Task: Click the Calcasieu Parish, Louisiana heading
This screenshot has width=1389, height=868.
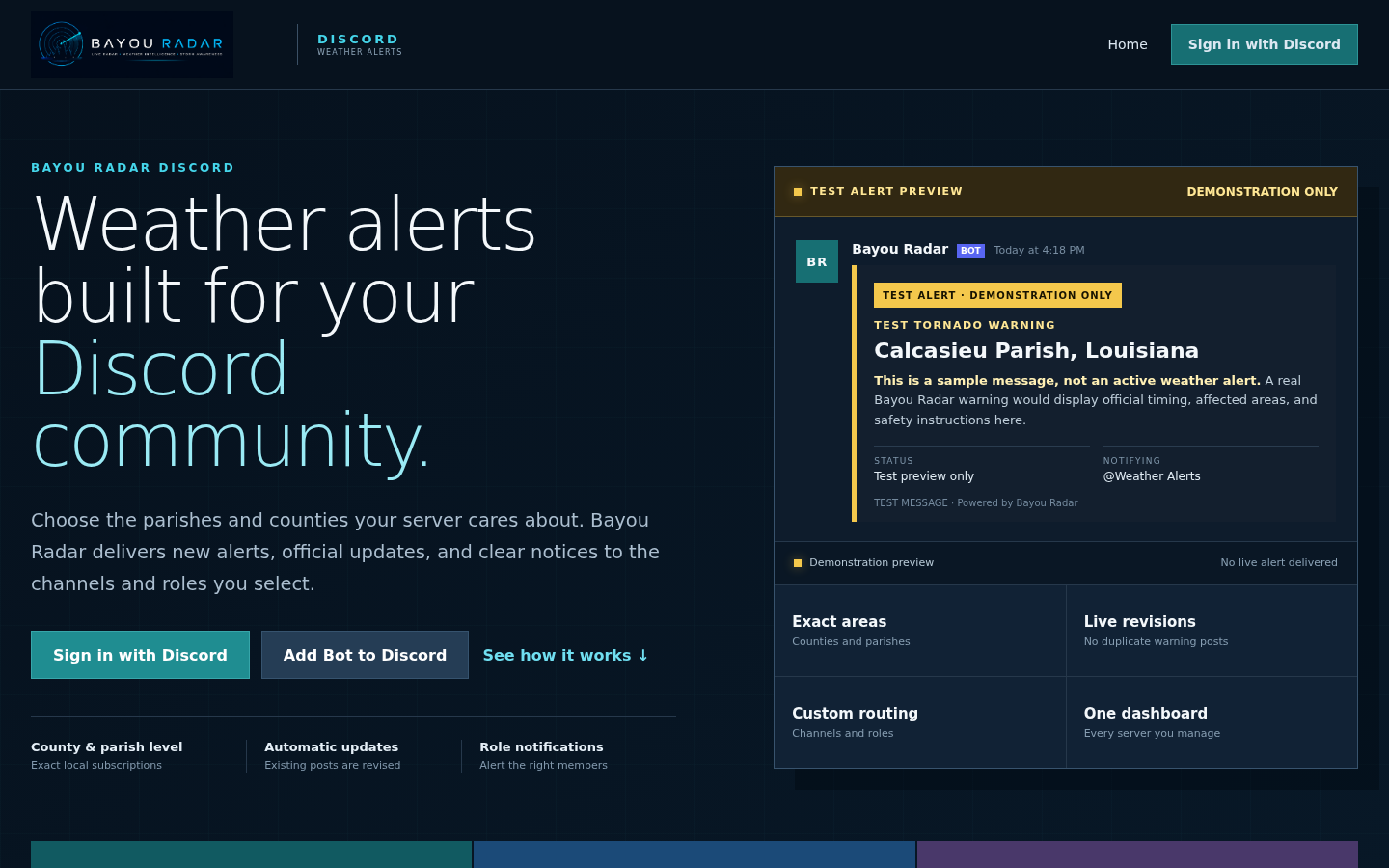Action: (x=1036, y=351)
